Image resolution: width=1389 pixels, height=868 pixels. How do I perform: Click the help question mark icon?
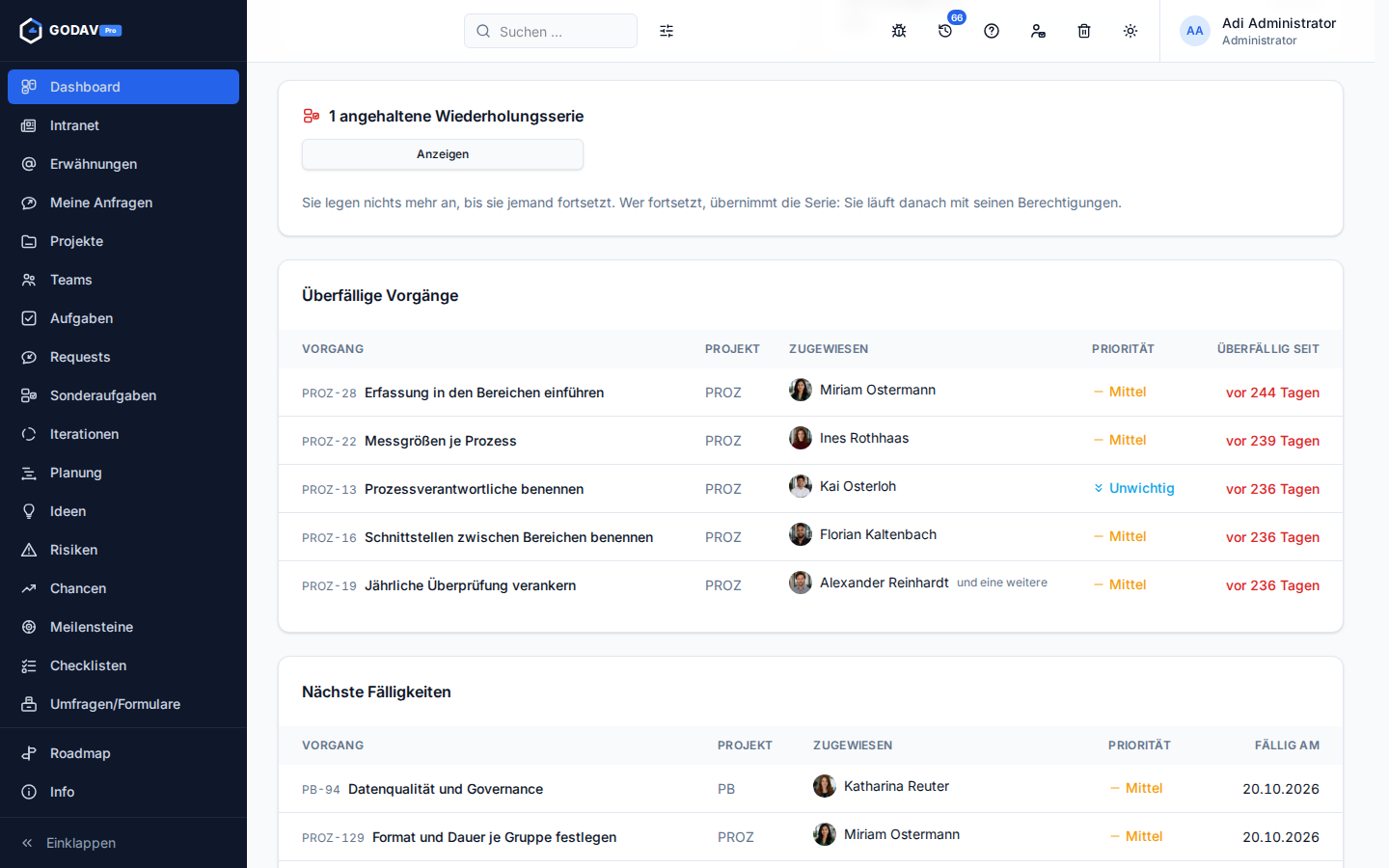pos(992,31)
